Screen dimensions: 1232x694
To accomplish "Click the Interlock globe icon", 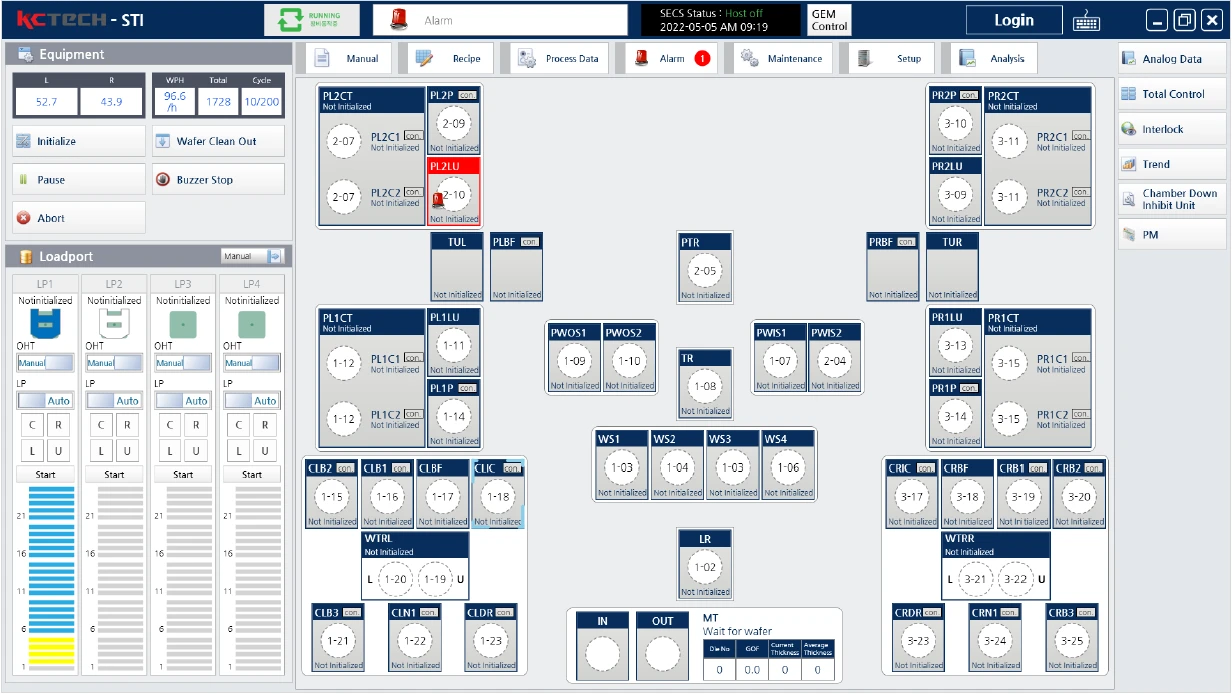I will [1128, 129].
